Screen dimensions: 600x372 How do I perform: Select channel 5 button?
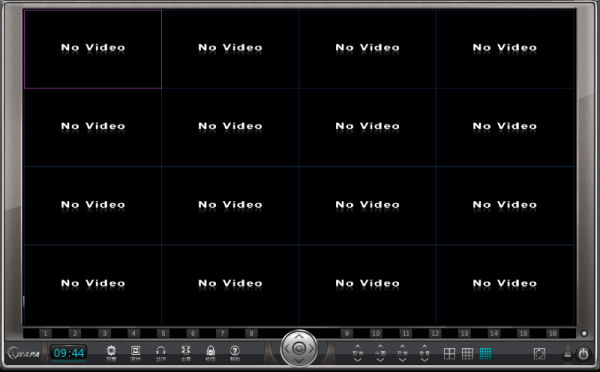(163, 333)
